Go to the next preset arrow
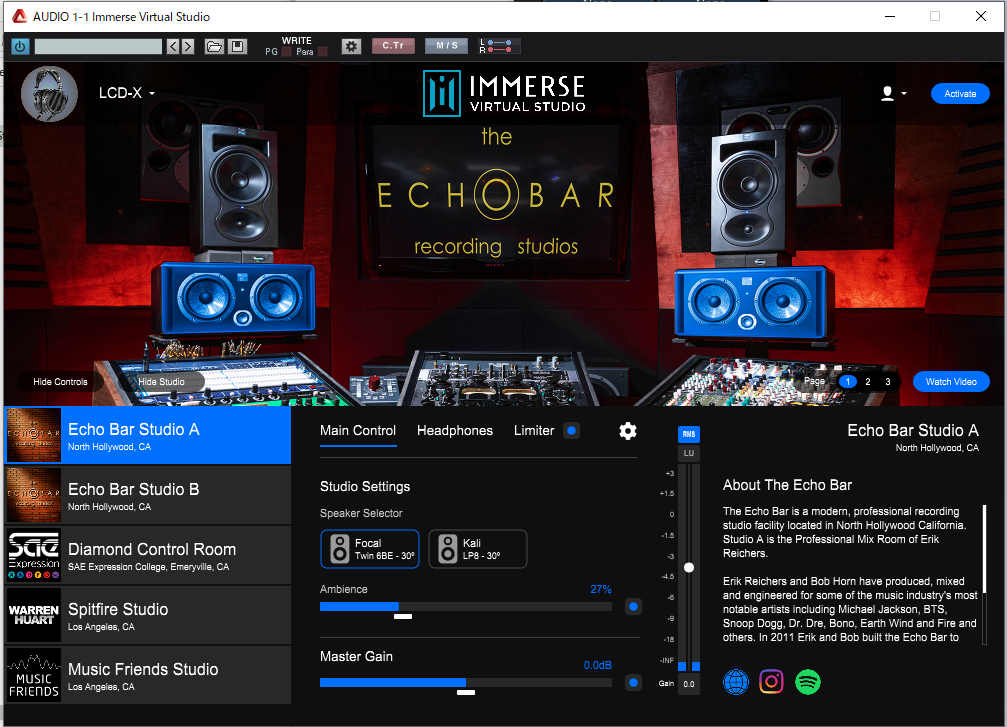The width and height of the screenshot is (1007, 727). coord(188,46)
